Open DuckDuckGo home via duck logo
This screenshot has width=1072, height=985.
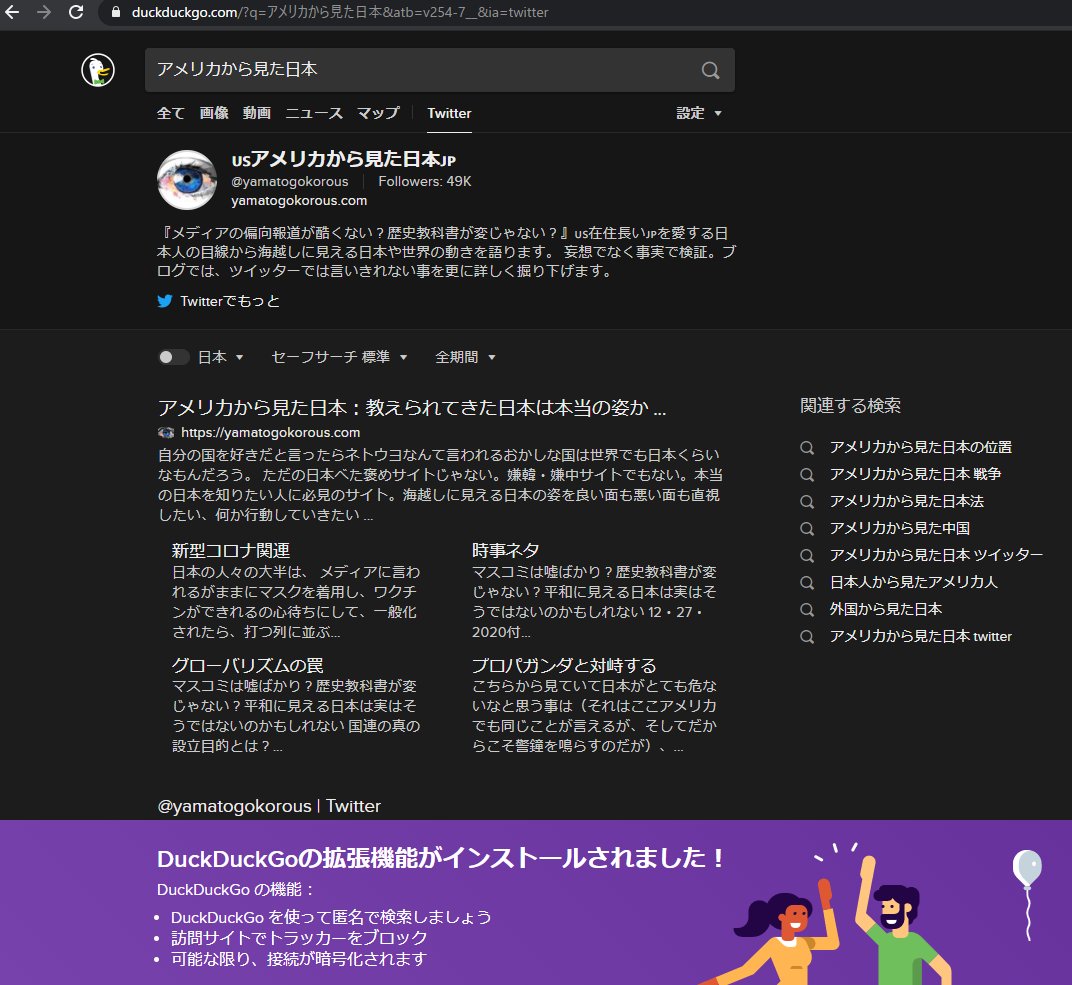[98, 70]
